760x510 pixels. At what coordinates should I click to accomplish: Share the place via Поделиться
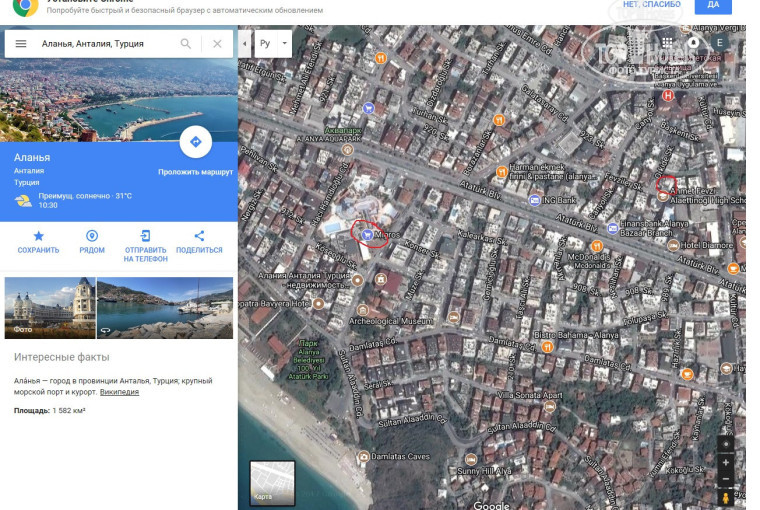point(199,236)
